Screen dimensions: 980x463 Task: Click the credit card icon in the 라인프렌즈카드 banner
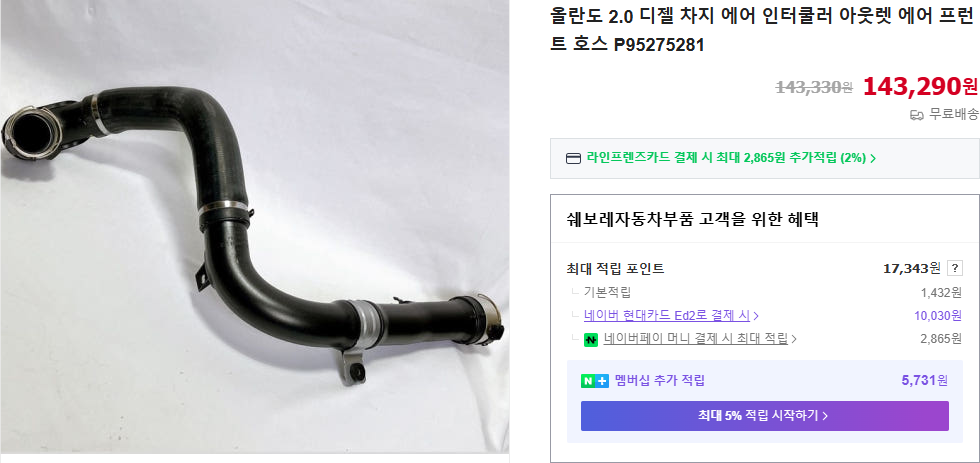pyautogui.click(x=572, y=158)
